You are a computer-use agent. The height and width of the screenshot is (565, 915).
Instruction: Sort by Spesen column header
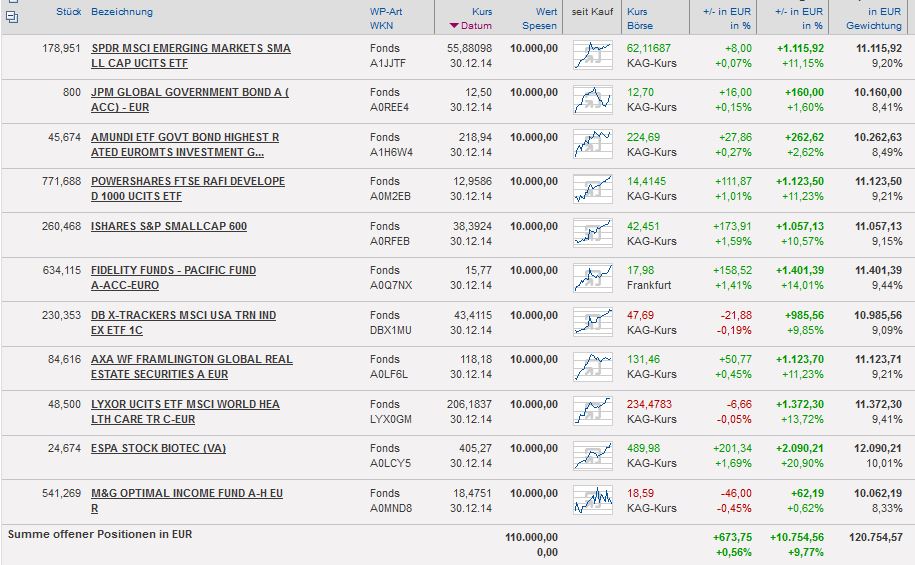[x=539, y=26]
